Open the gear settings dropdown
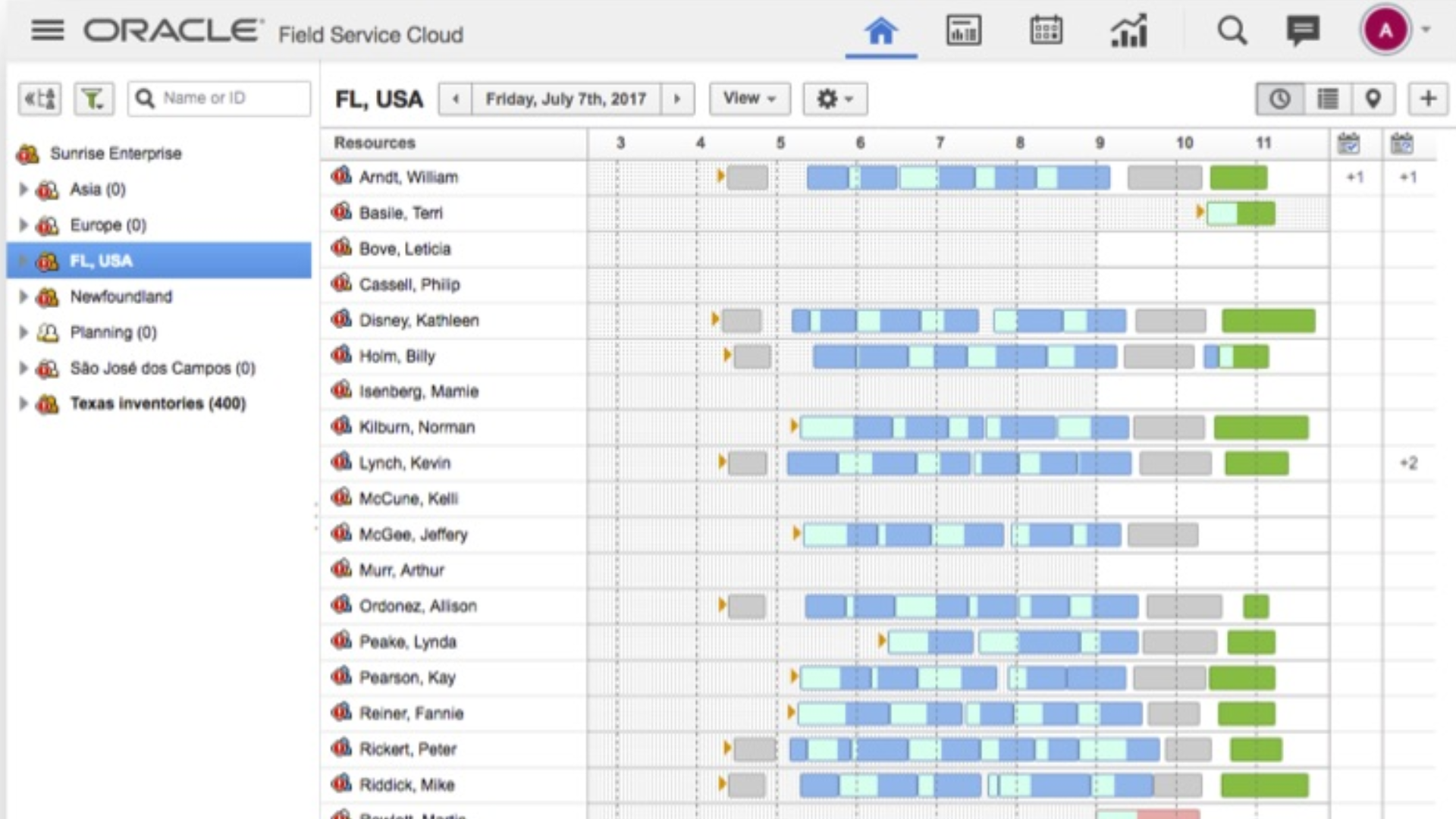 tap(834, 98)
